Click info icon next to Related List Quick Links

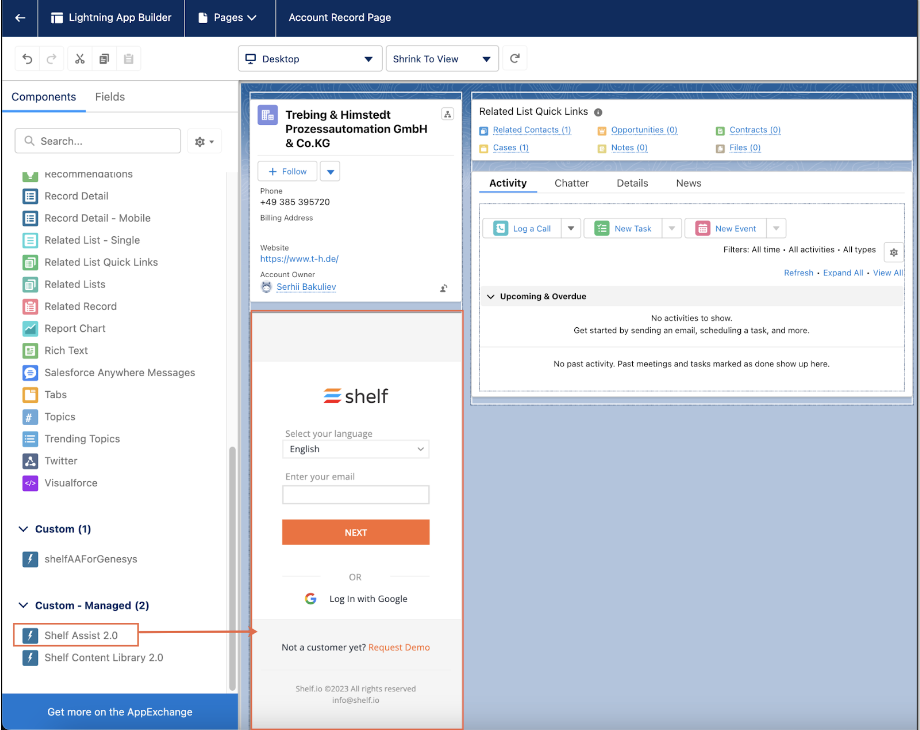coord(598,112)
